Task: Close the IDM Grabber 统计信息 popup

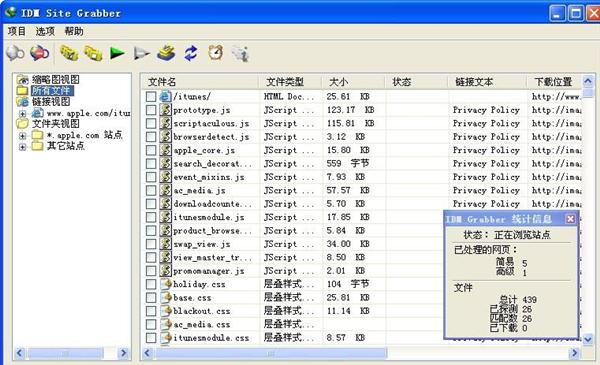Action: coord(570,219)
